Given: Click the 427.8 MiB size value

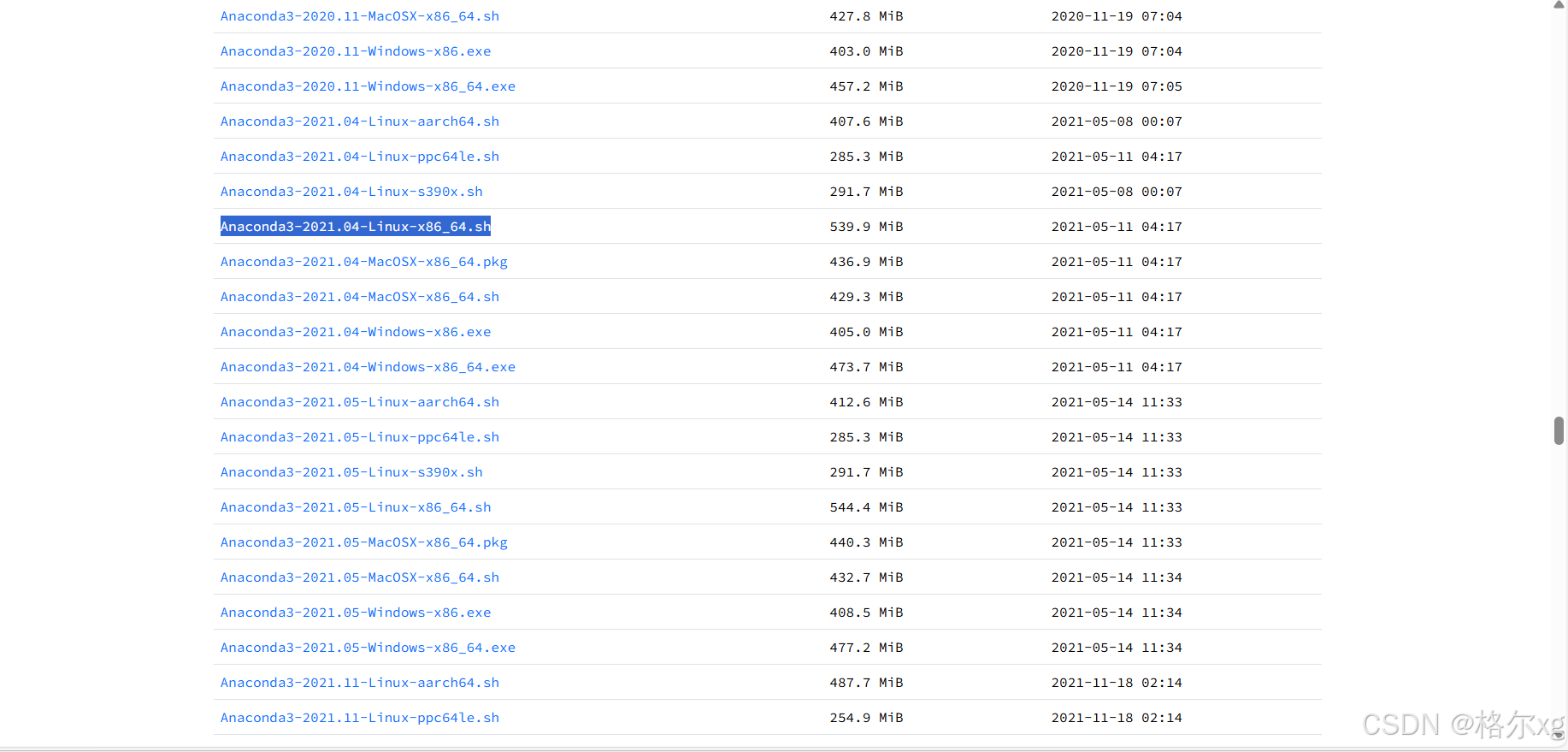Looking at the screenshot, I should click(866, 16).
